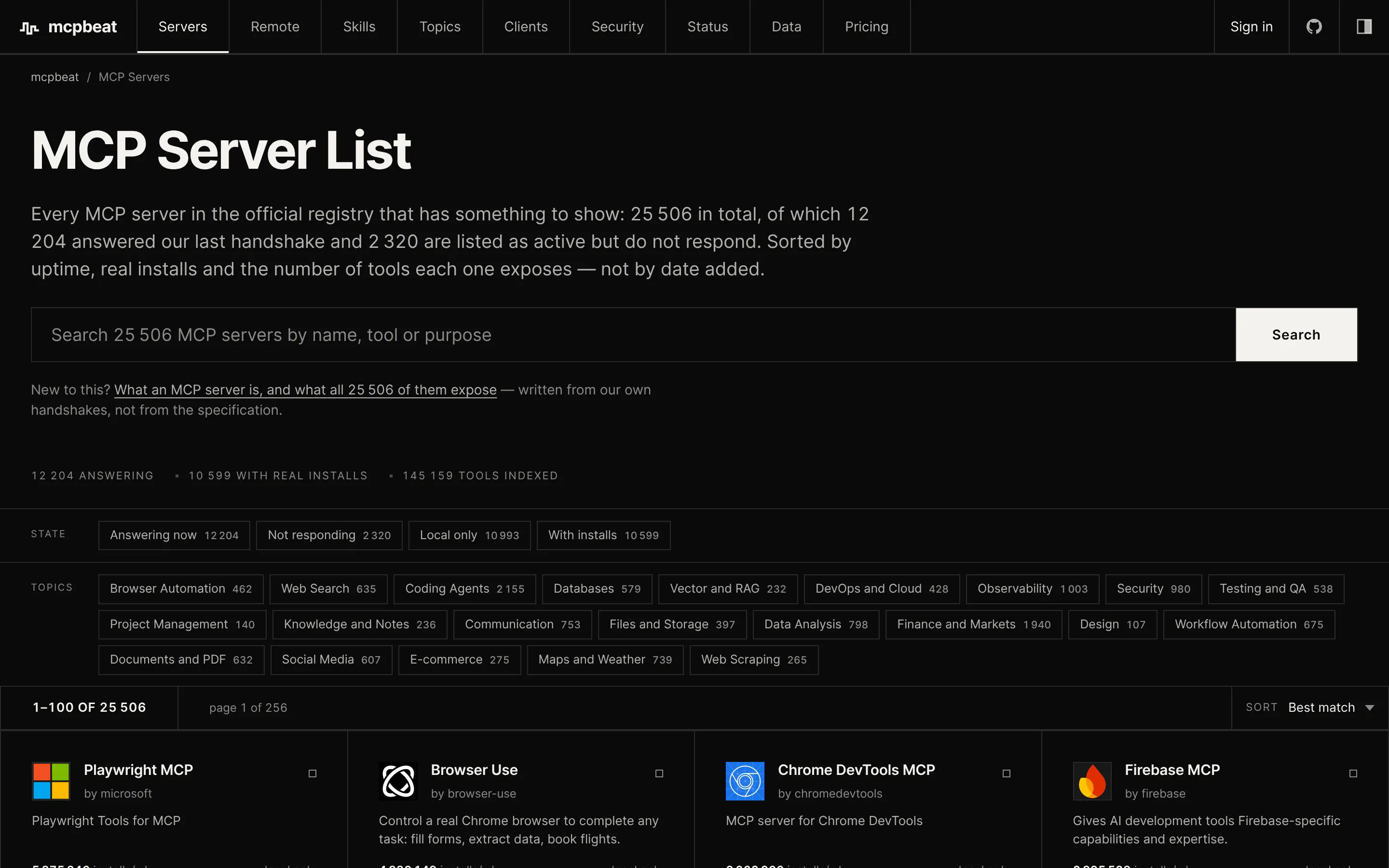Follow the 'What an MCP server is' link
The width and height of the screenshot is (1389, 868).
coord(305,390)
